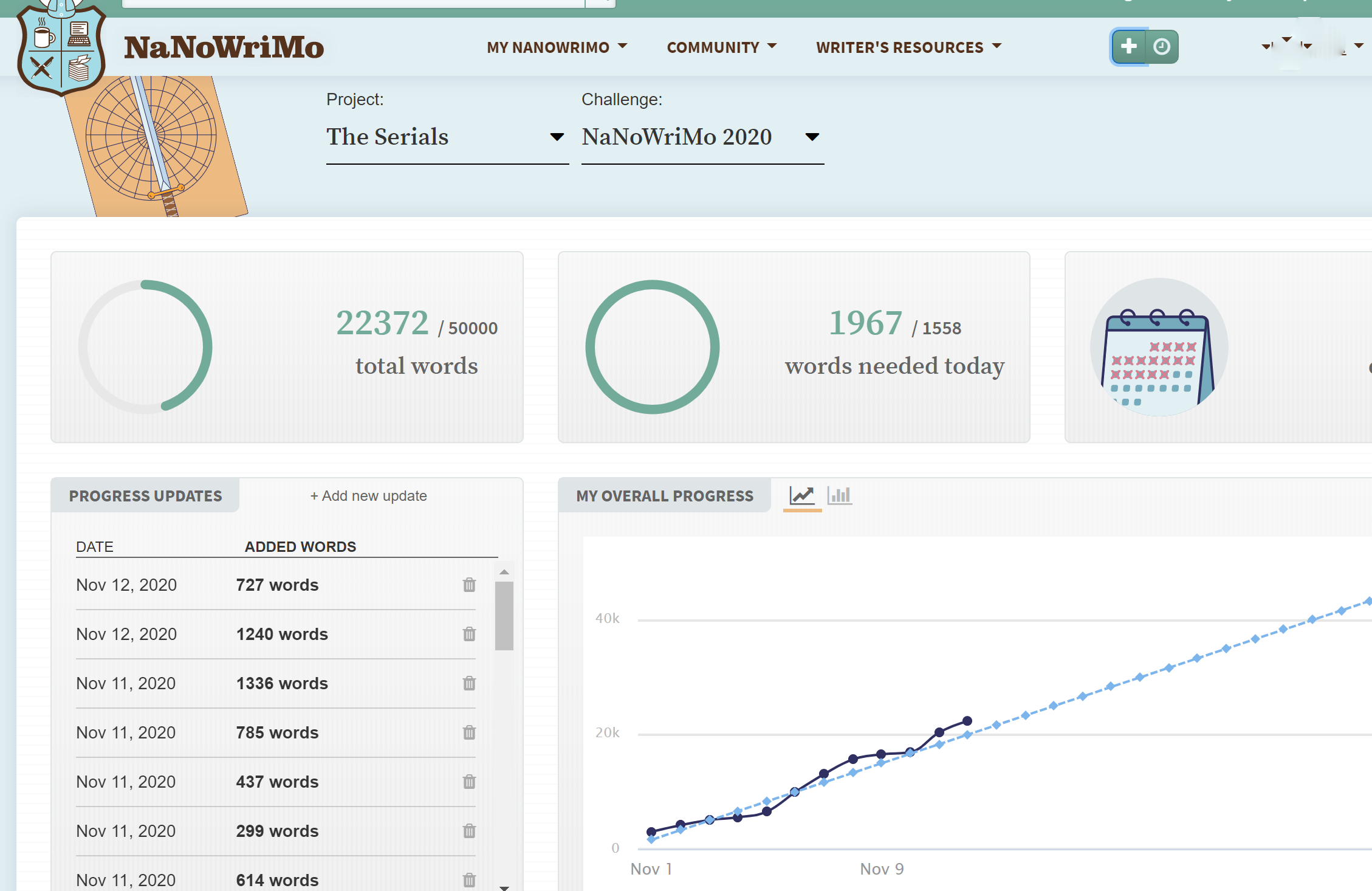Click the project cover image with sword
This screenshot has width=1372, height=891.
(156, 146)
